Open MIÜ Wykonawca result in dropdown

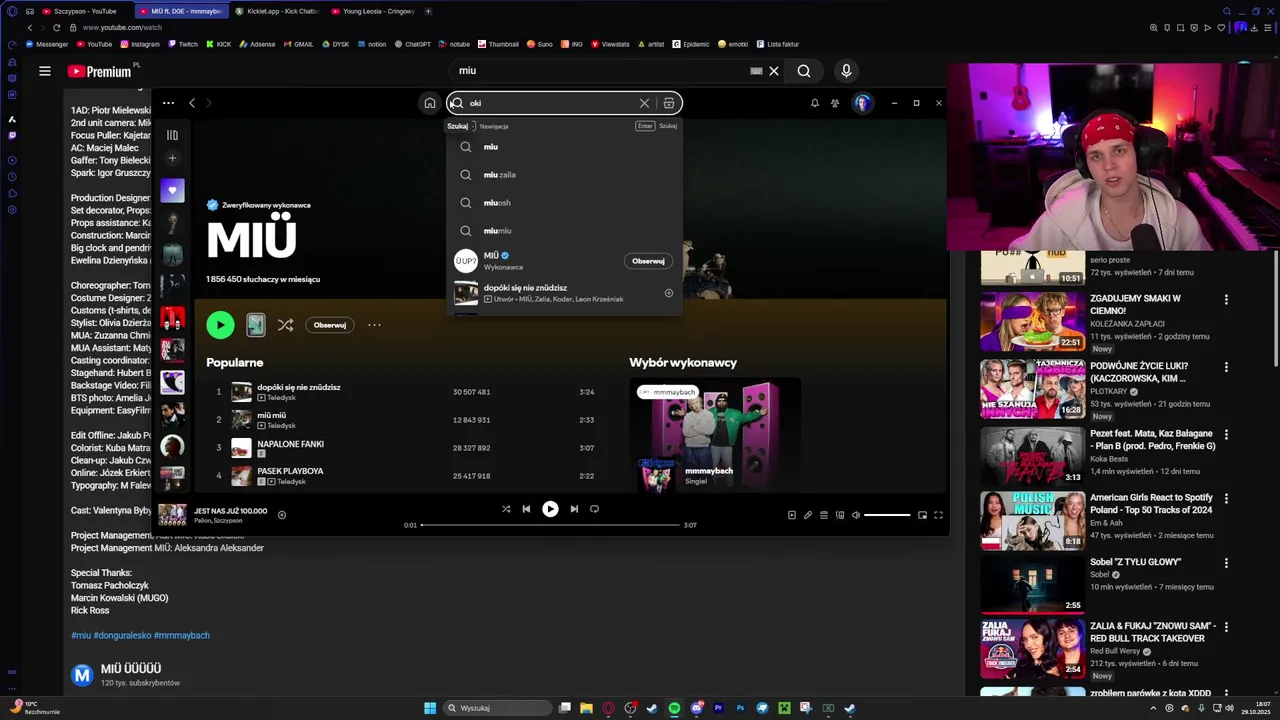click(x=564, y=261)
